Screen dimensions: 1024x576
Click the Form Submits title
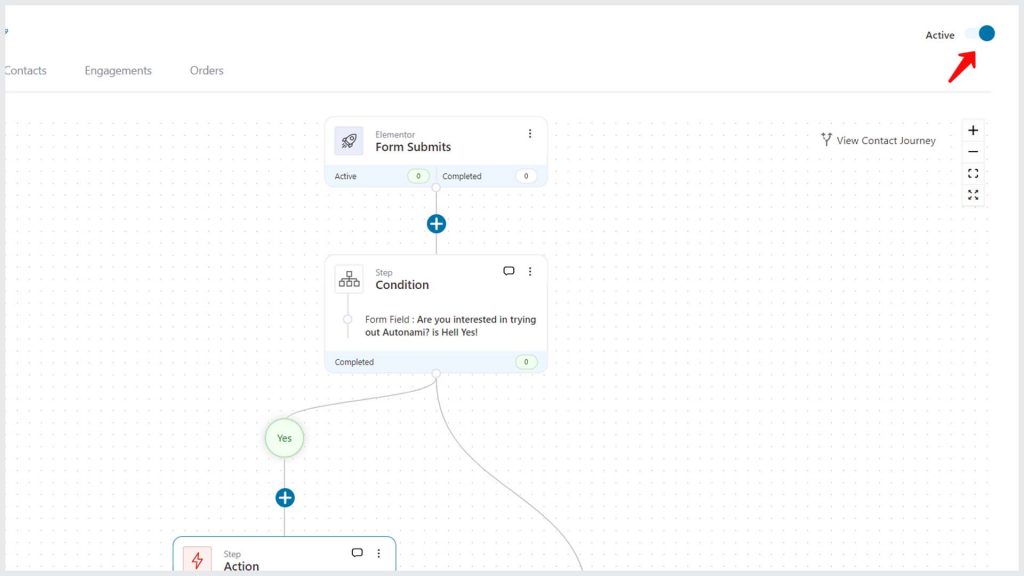413,147
